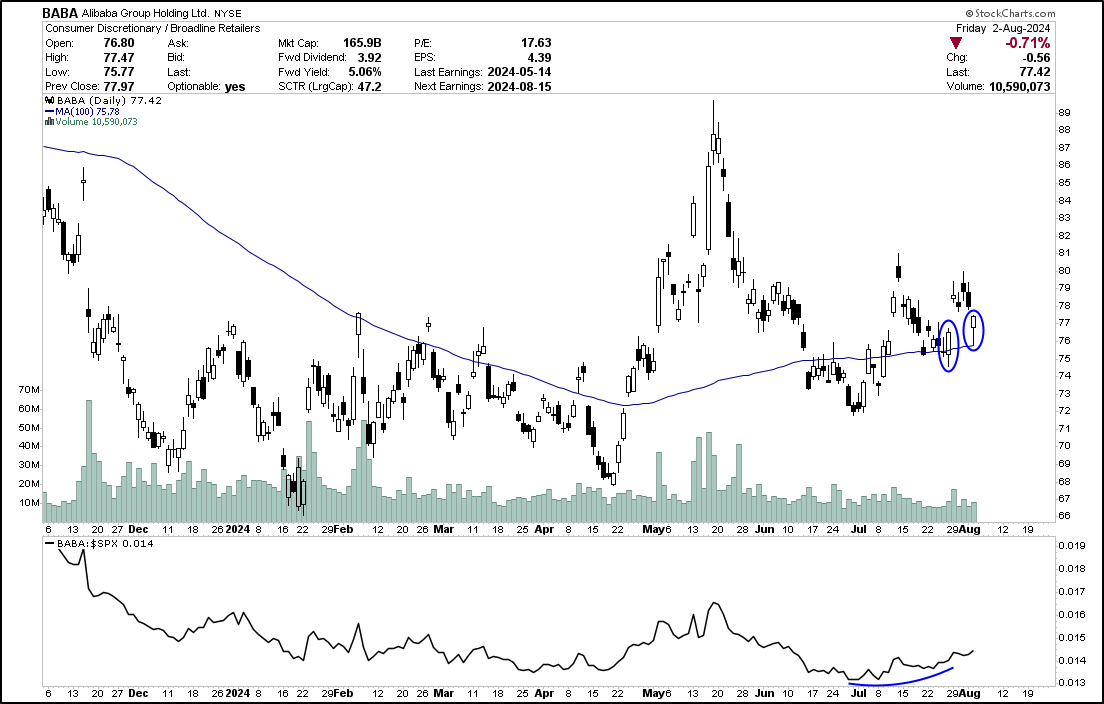
Task: Click the Last price 77.42 at right
Action: (x=1035, y=72)
